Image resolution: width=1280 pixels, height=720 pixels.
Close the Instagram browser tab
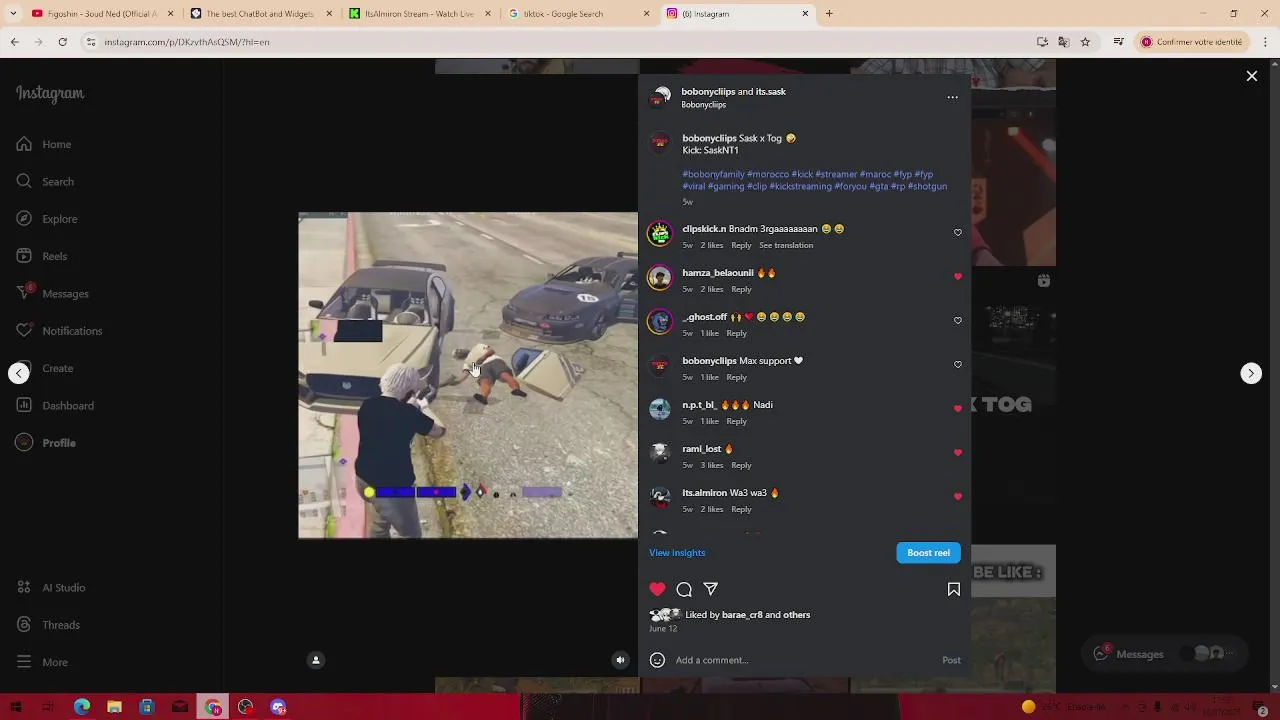805,14
